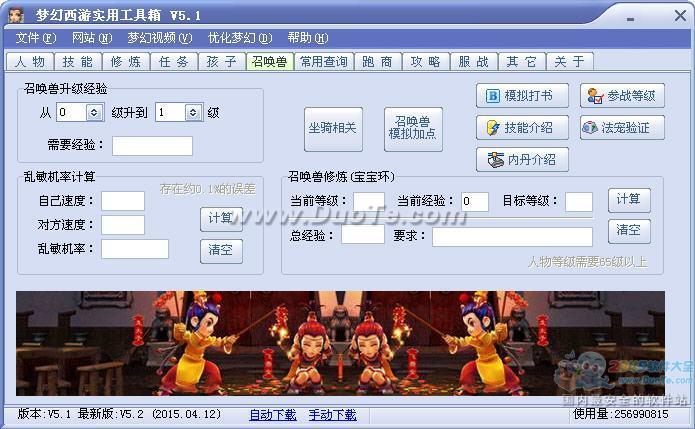Click the 手动下载 link

pos(332,415)
